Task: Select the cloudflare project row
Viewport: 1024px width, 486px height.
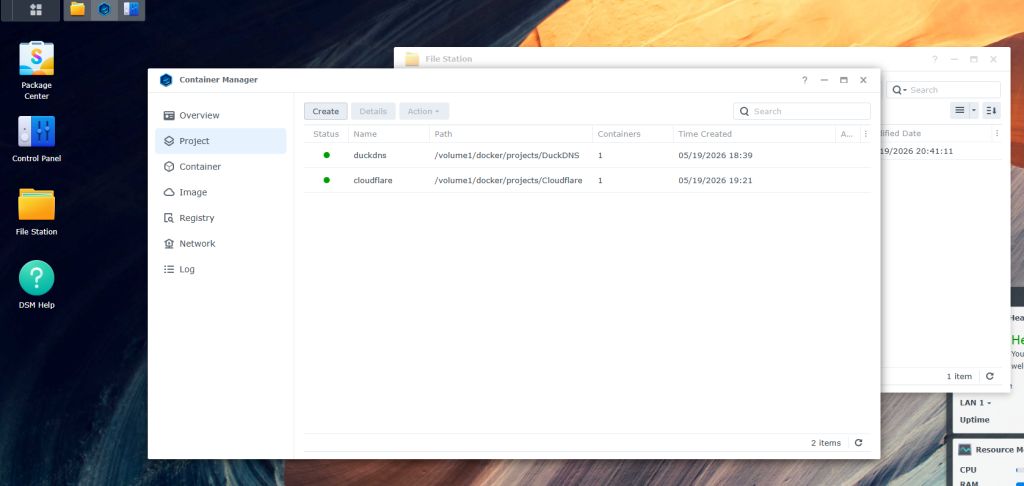Action: click(x=587, y=180)
